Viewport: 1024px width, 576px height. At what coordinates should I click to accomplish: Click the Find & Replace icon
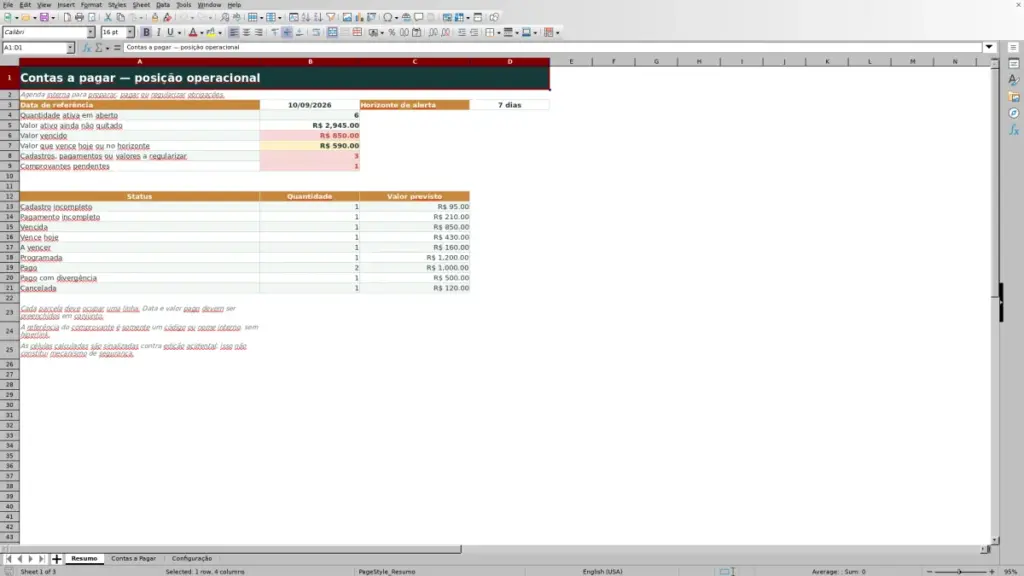225,18
